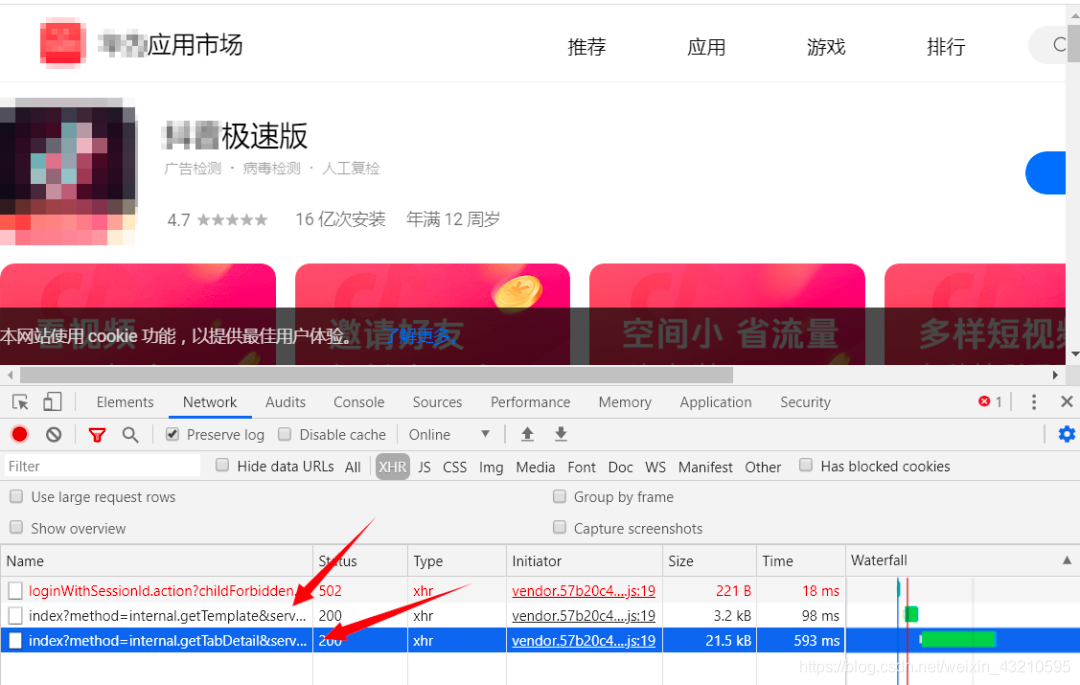Open 推荐 navigation item
This screenshot has height=685, width=1080.
pos(586,47)
